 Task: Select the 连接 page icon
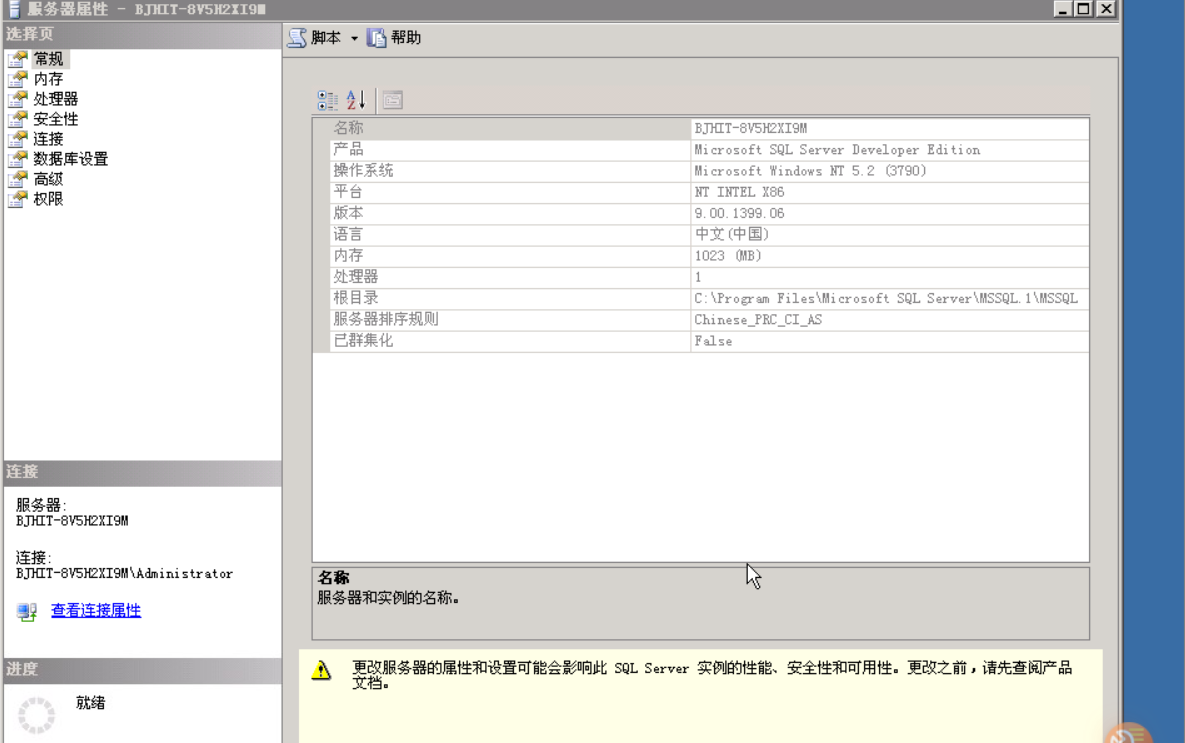click(18, 139)
